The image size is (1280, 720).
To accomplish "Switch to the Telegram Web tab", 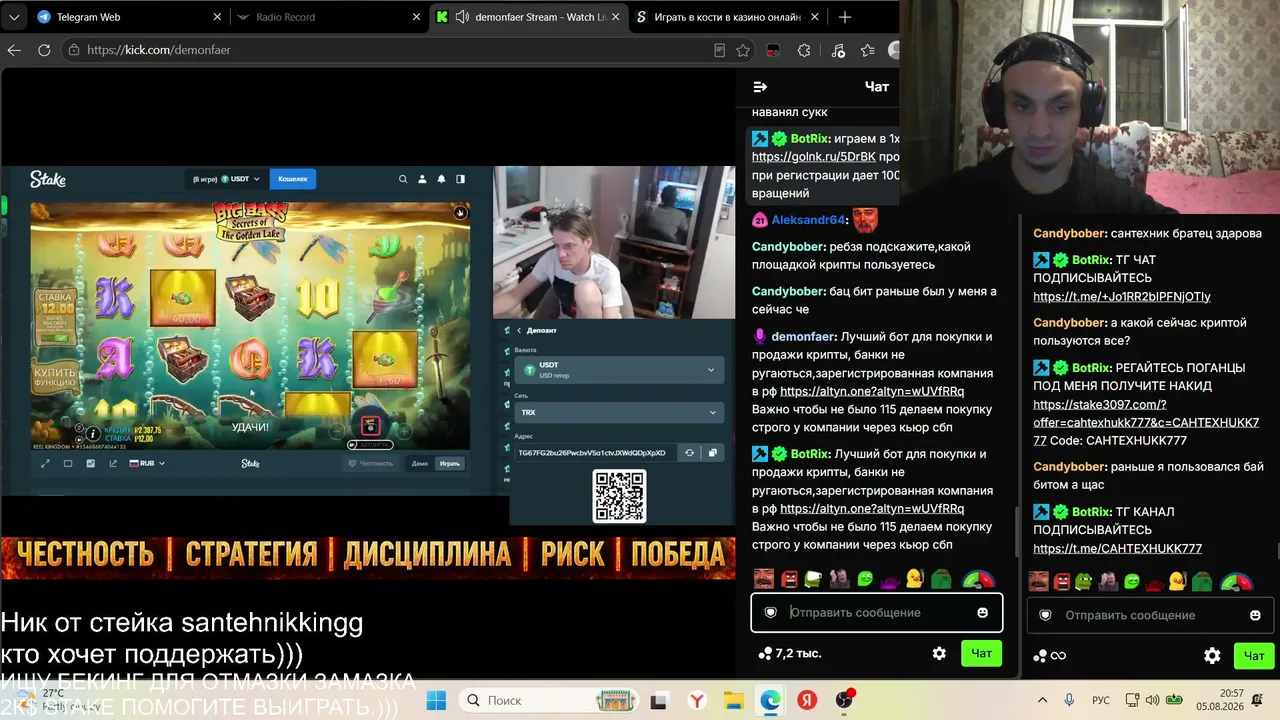I will tap(128, 17).
